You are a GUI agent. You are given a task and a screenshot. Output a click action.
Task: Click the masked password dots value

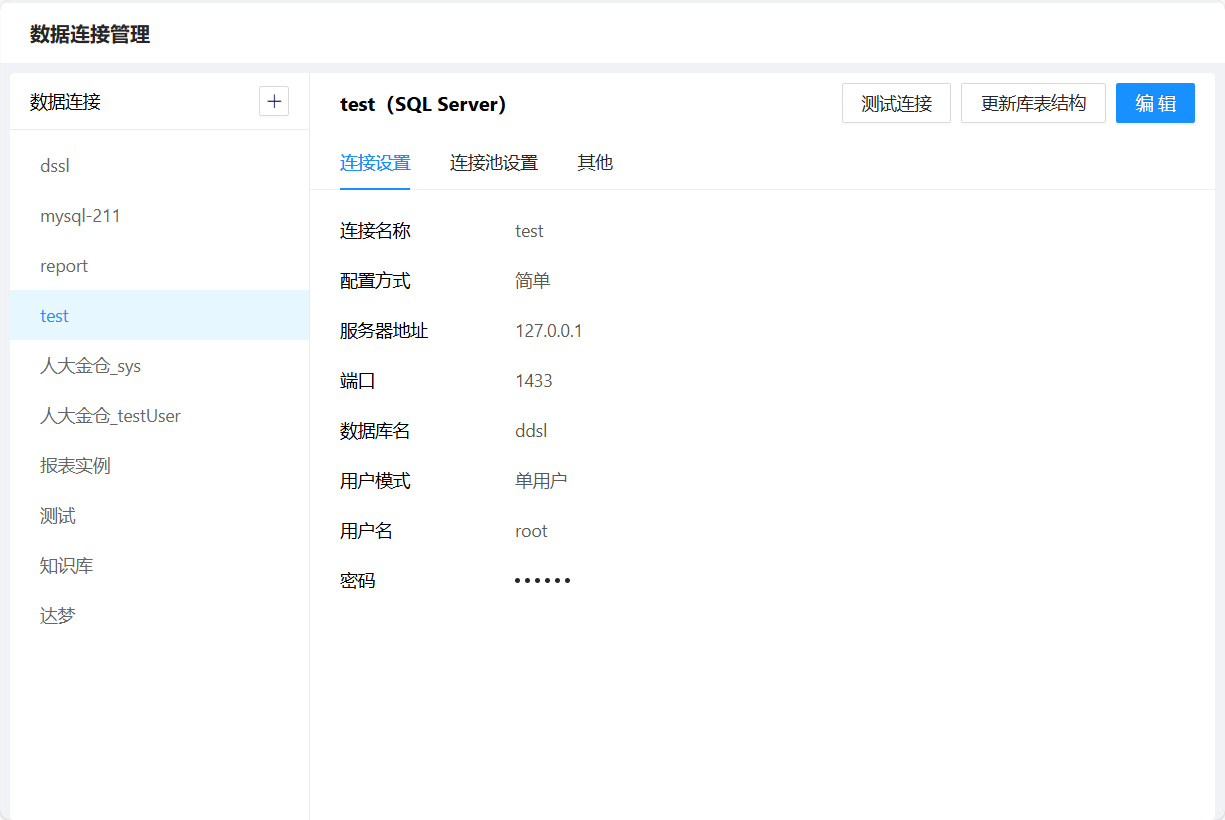[x=542, y=581]
